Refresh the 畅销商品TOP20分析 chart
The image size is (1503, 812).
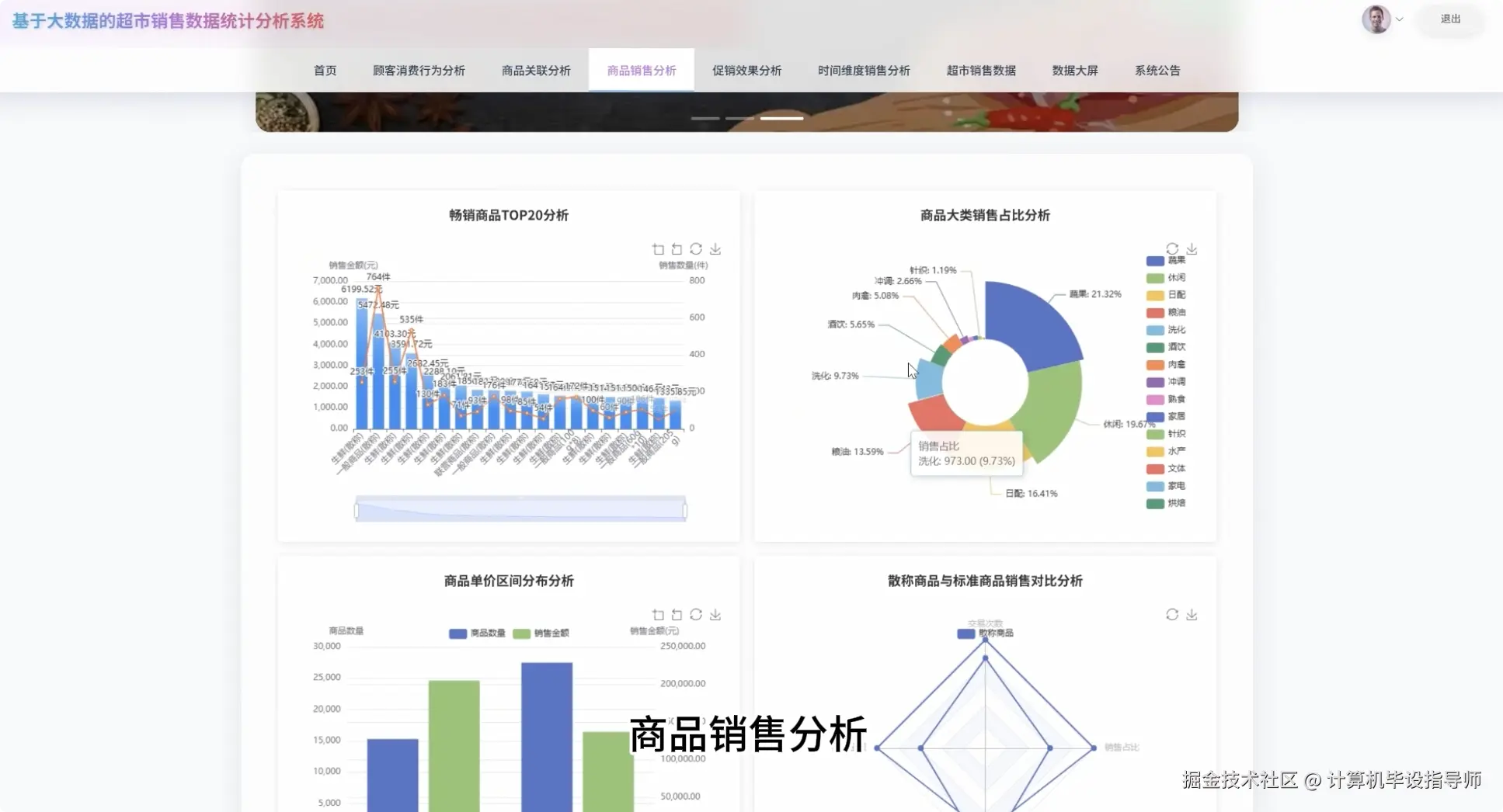point(696,249)
